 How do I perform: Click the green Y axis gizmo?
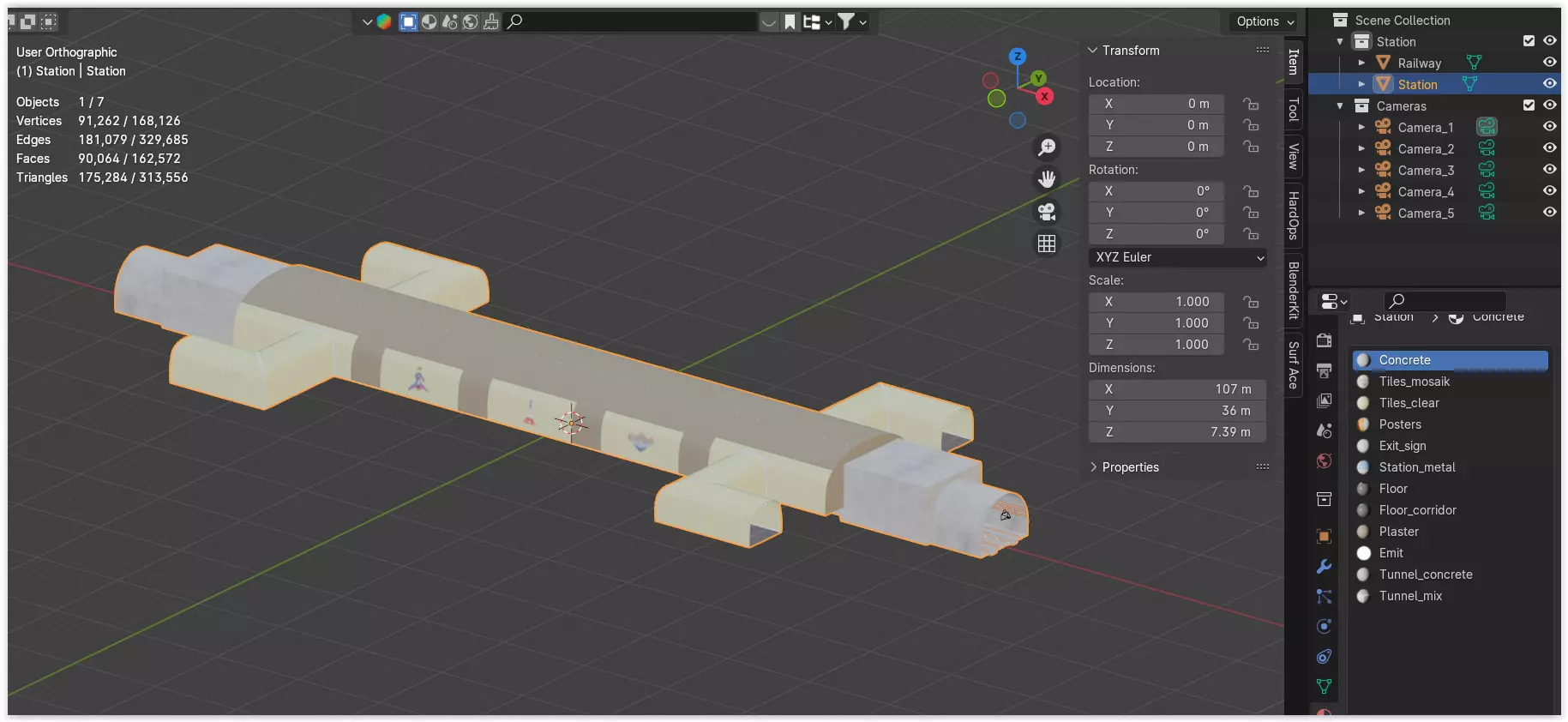1039,79
